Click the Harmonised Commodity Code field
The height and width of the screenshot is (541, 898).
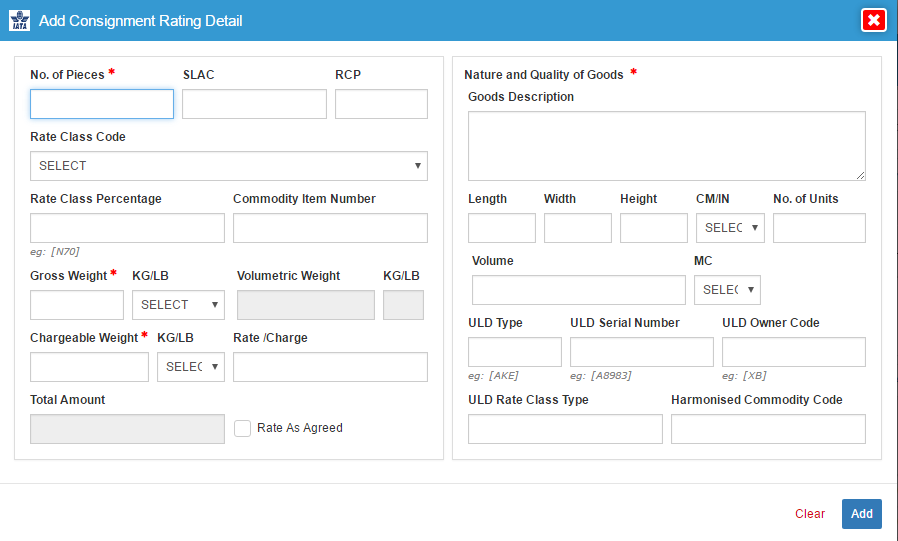[769, 429]
